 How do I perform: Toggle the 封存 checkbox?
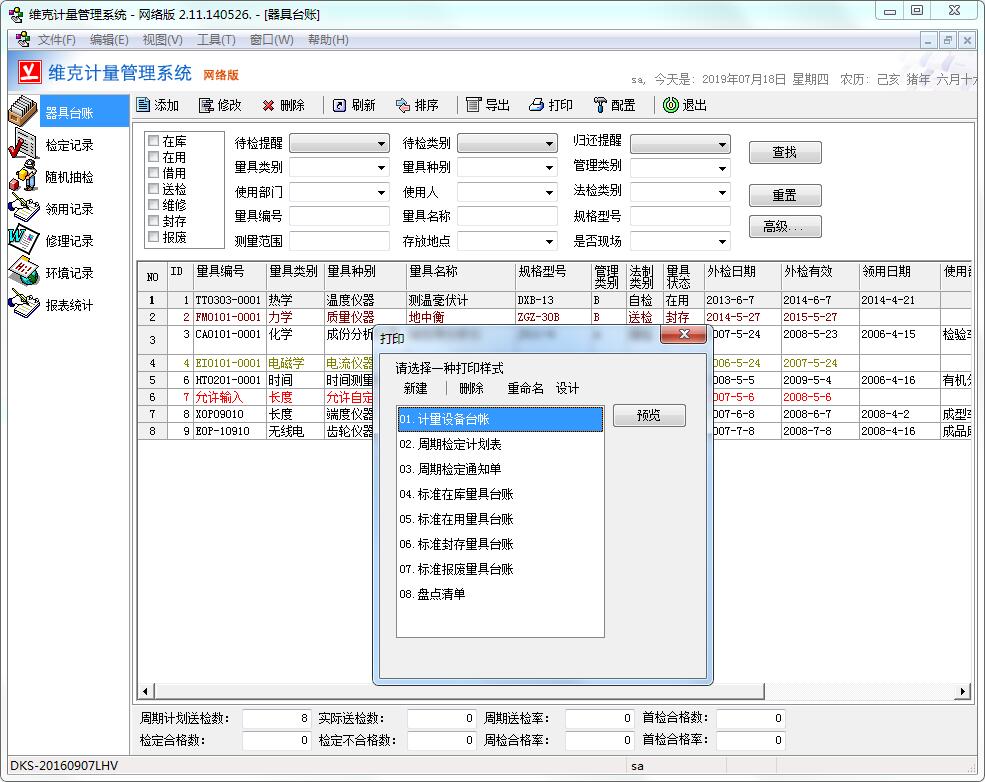(x=153, y=220)
